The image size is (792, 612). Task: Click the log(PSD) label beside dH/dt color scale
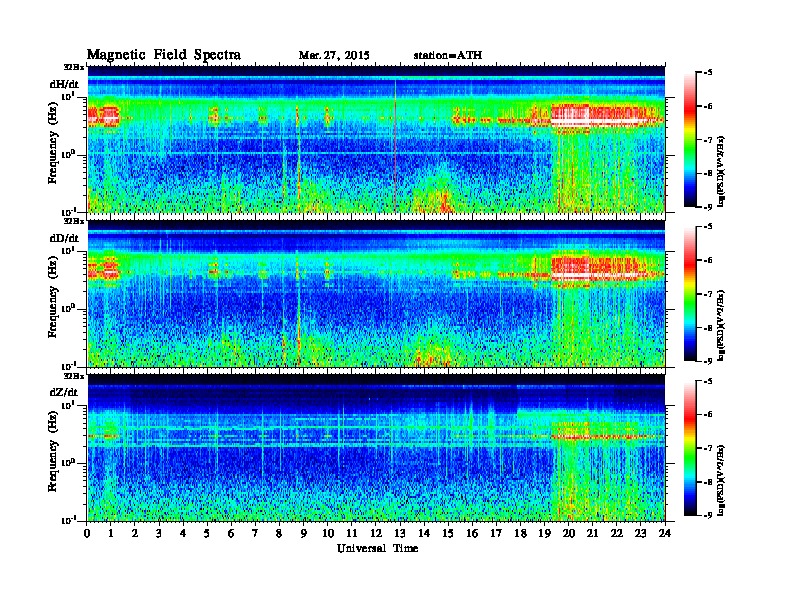(x=722, y=171)
